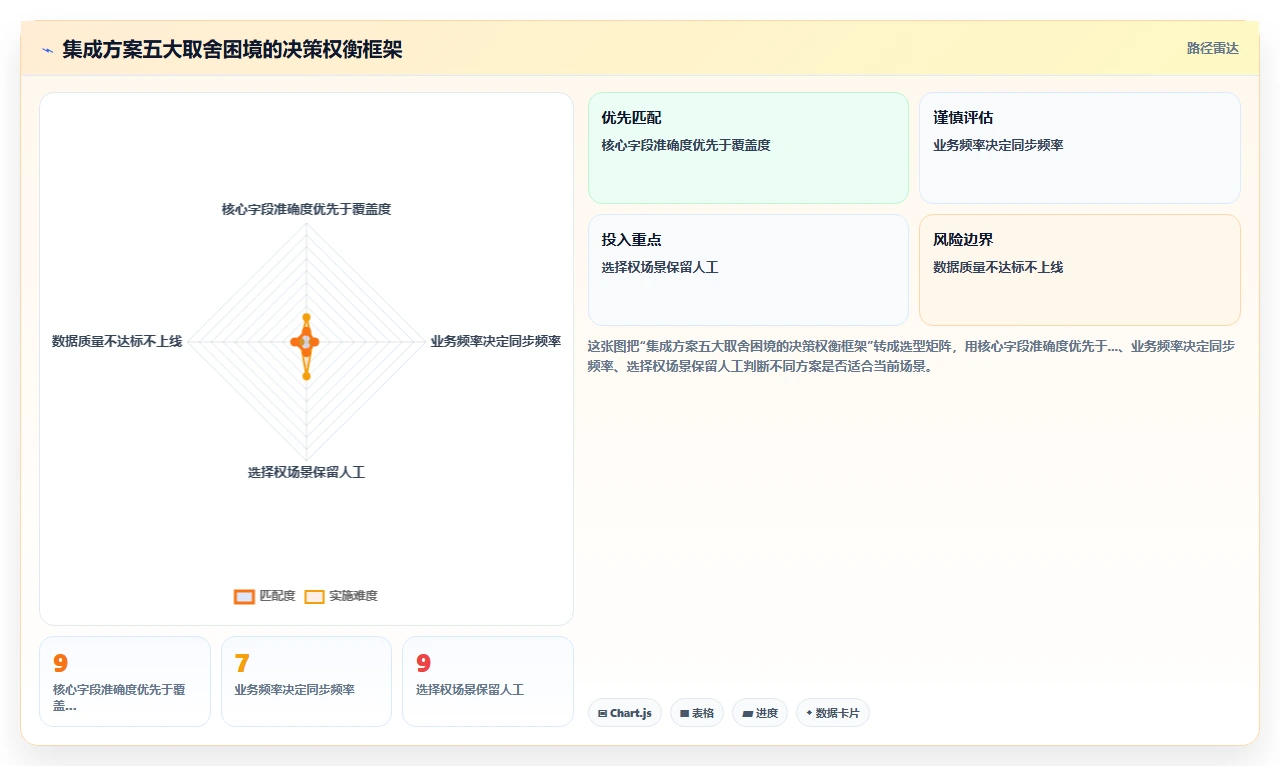The height and width of the screenshot is (766, 1280).
Task: Open the 投入重点 card
Action: [748, 270]
